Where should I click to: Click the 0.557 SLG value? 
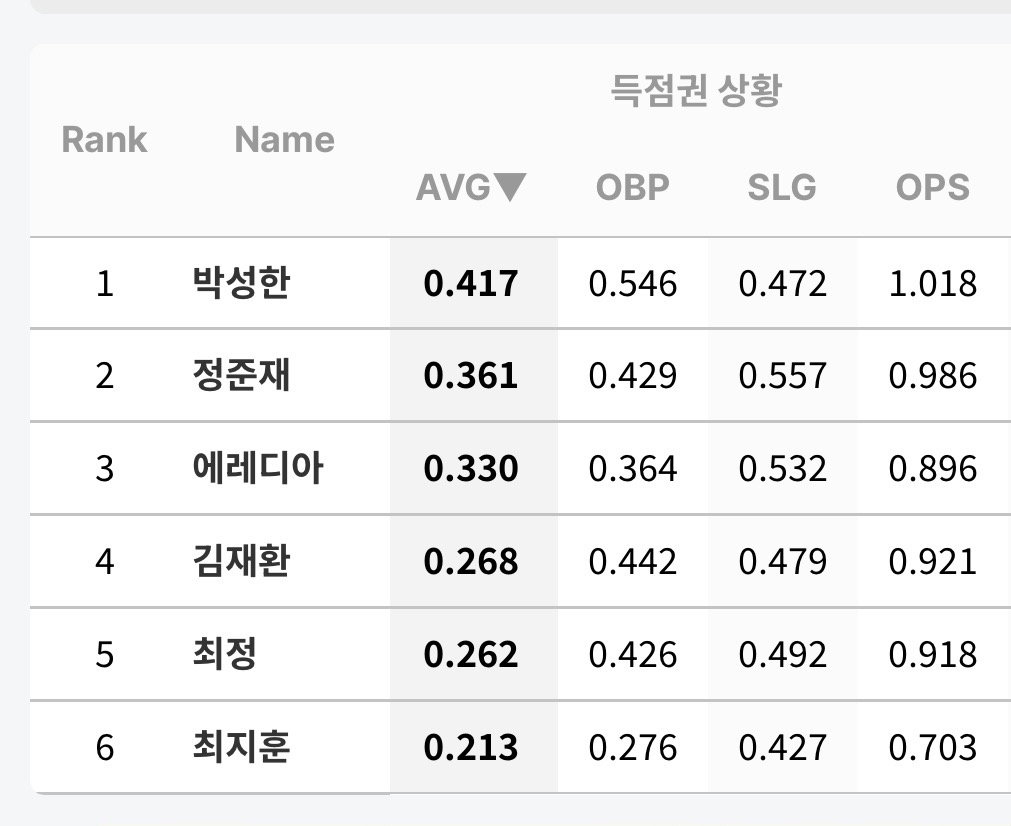pyautogui.click(x=782, y=375)
